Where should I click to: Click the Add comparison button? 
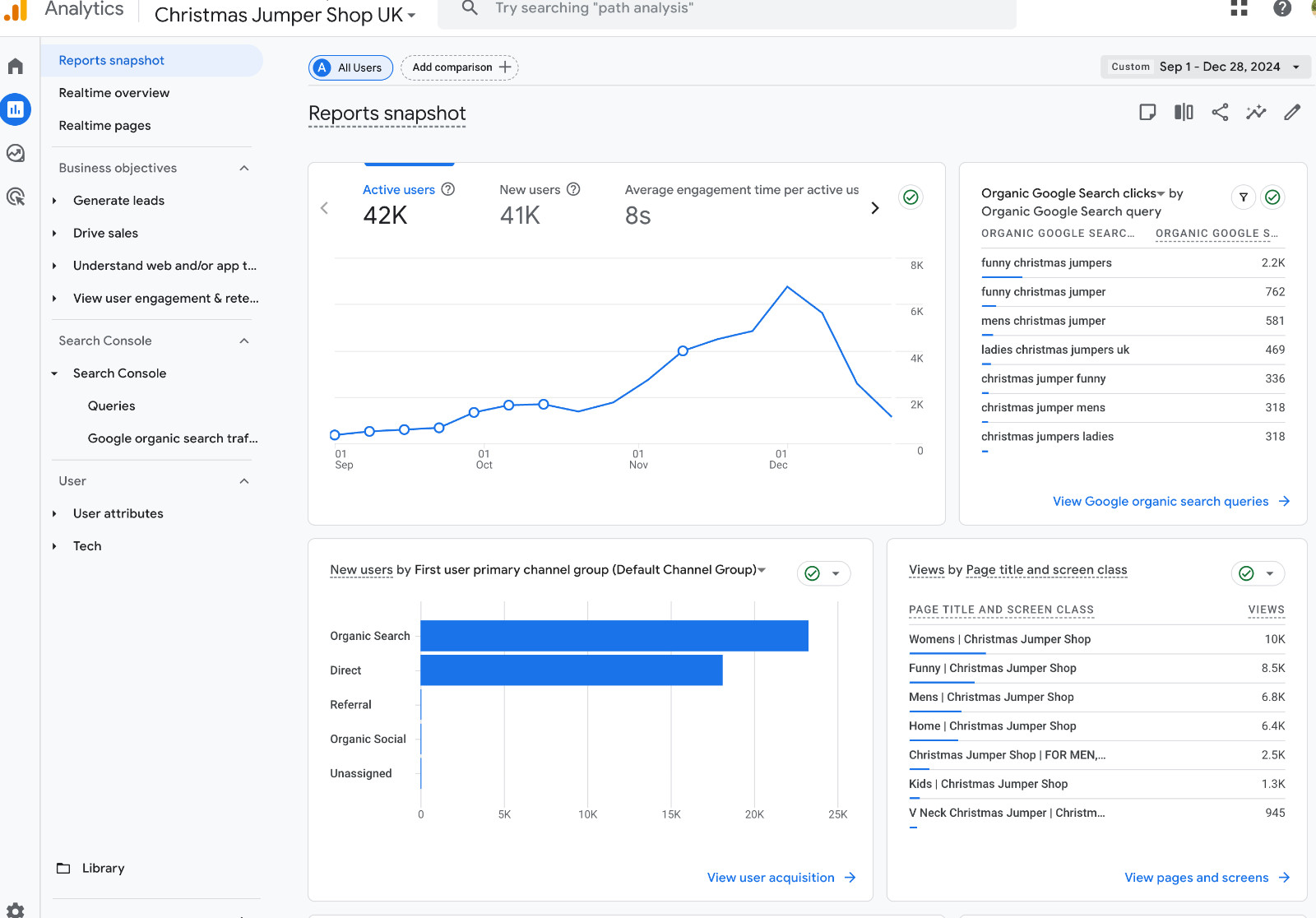(460, 67)
